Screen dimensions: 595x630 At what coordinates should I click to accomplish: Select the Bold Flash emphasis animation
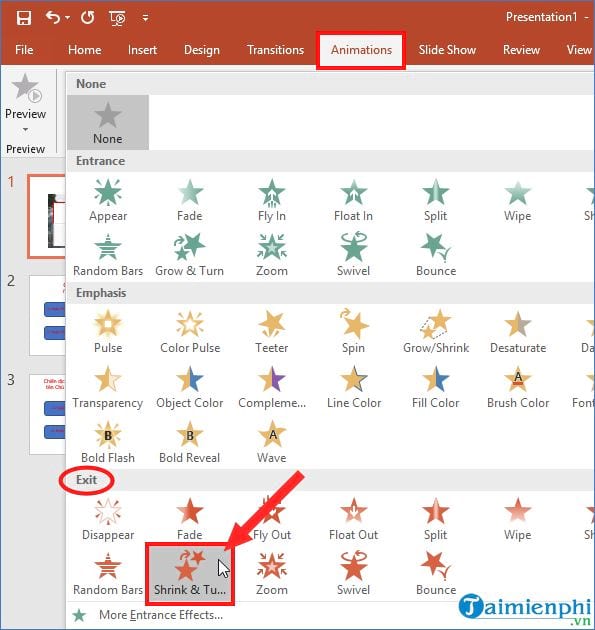point(108,442)
